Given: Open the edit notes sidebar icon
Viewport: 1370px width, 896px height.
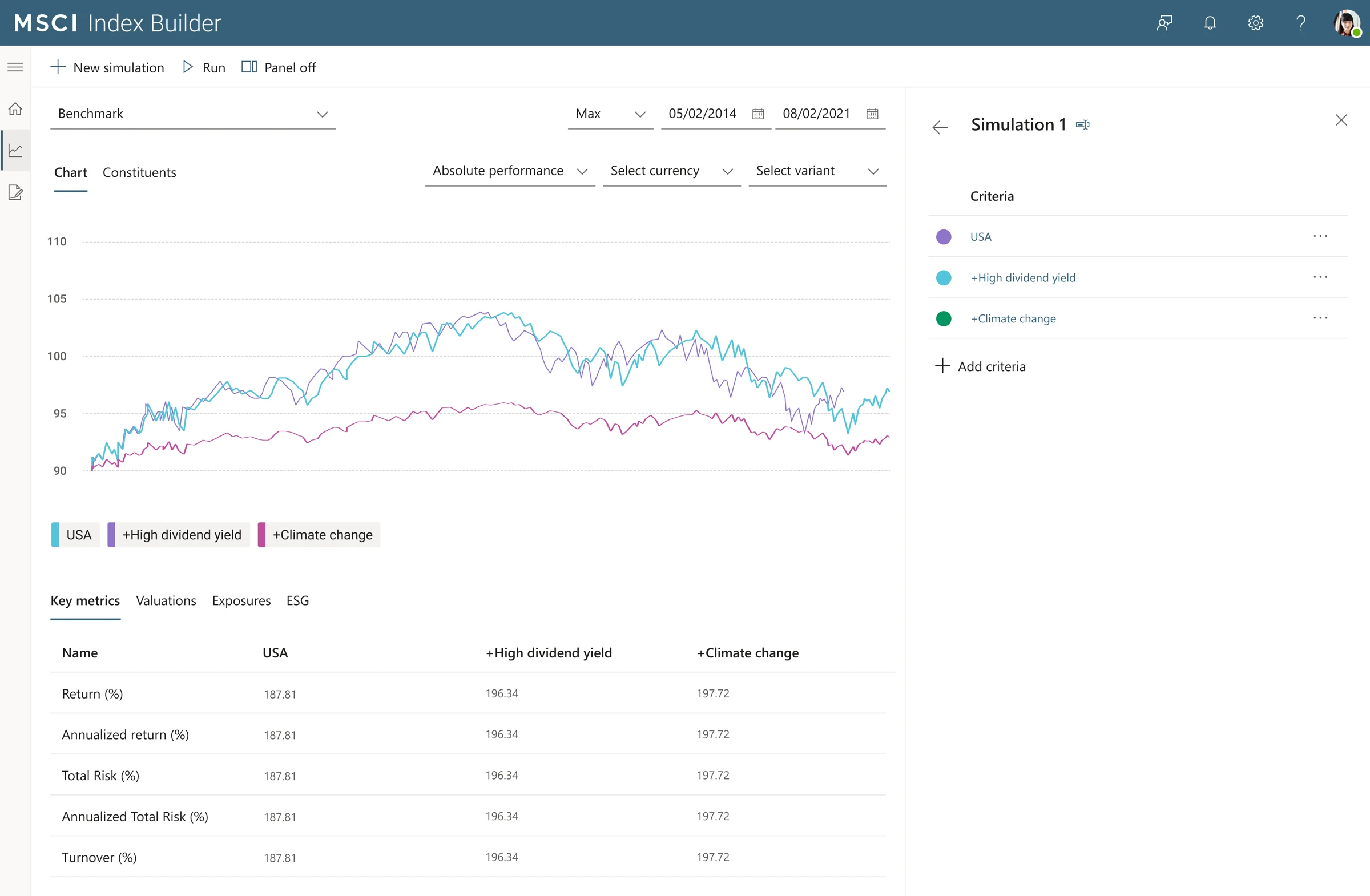Looking at the screenshot, I should (15, 192).
